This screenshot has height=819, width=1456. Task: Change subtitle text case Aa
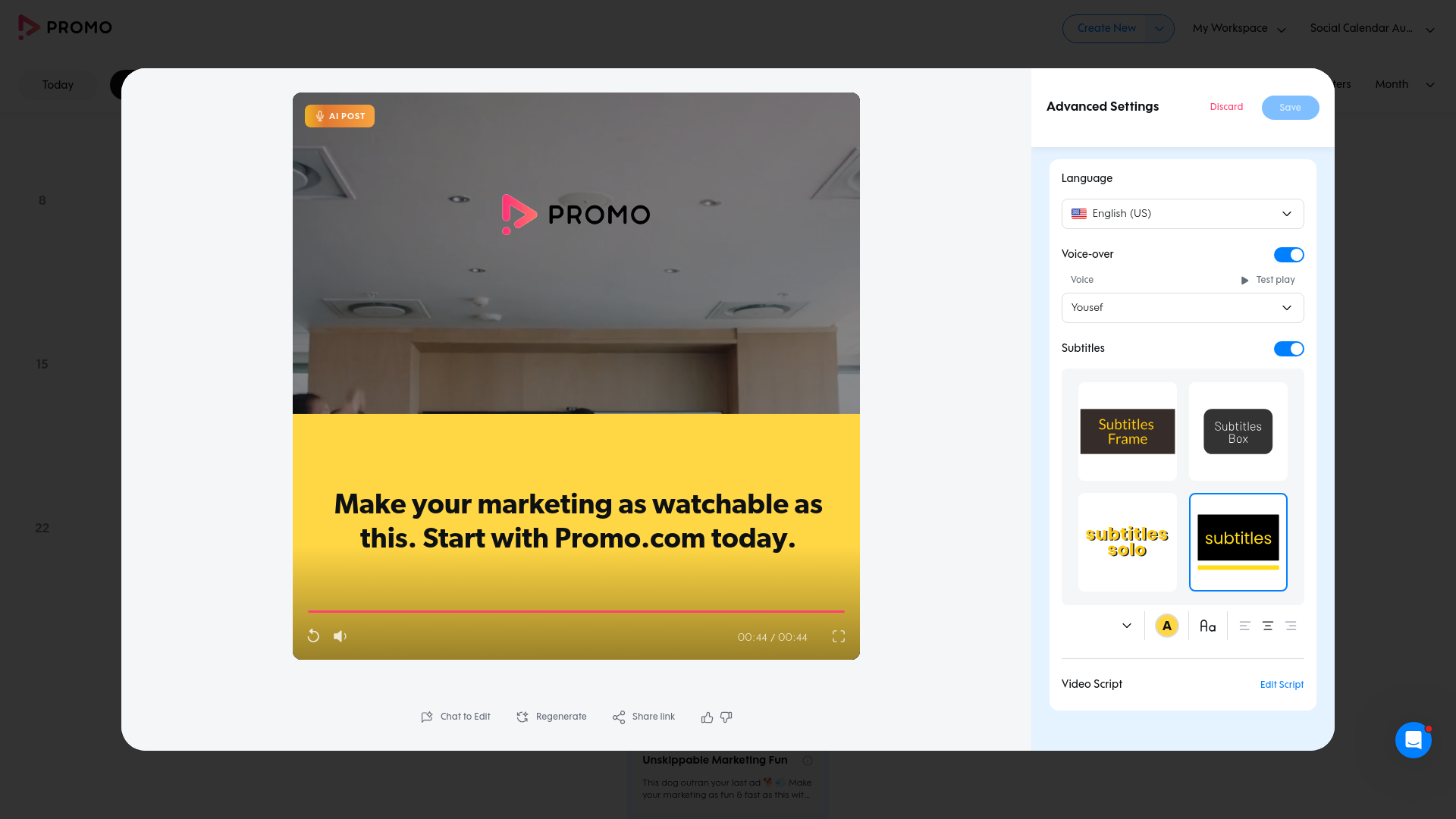click(1208, 626)
